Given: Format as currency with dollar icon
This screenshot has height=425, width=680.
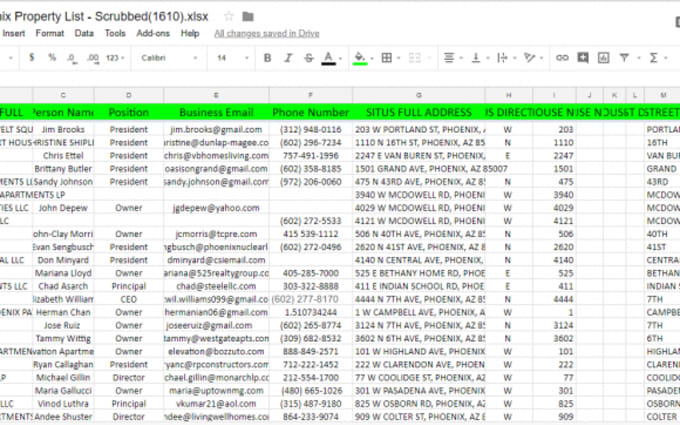Looking at the screenshot, I should 32,57.
